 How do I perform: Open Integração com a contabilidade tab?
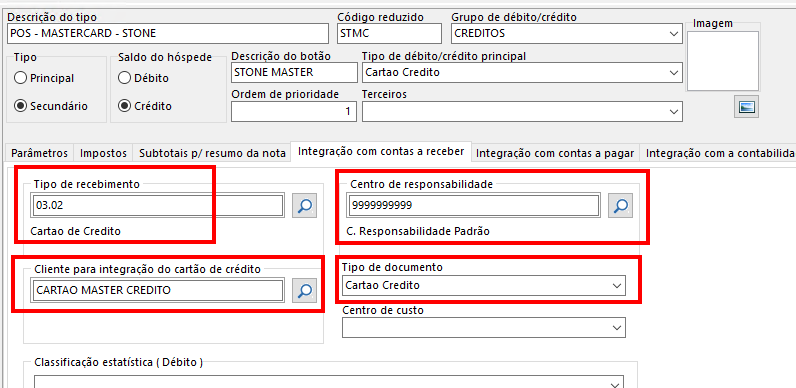click(718, 153)
